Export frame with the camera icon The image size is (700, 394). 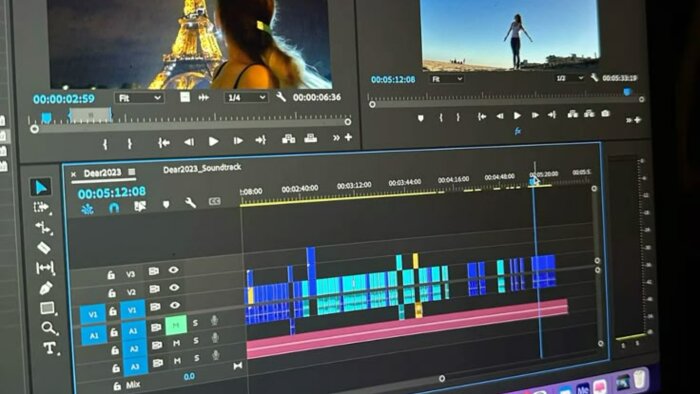point(605,113)
